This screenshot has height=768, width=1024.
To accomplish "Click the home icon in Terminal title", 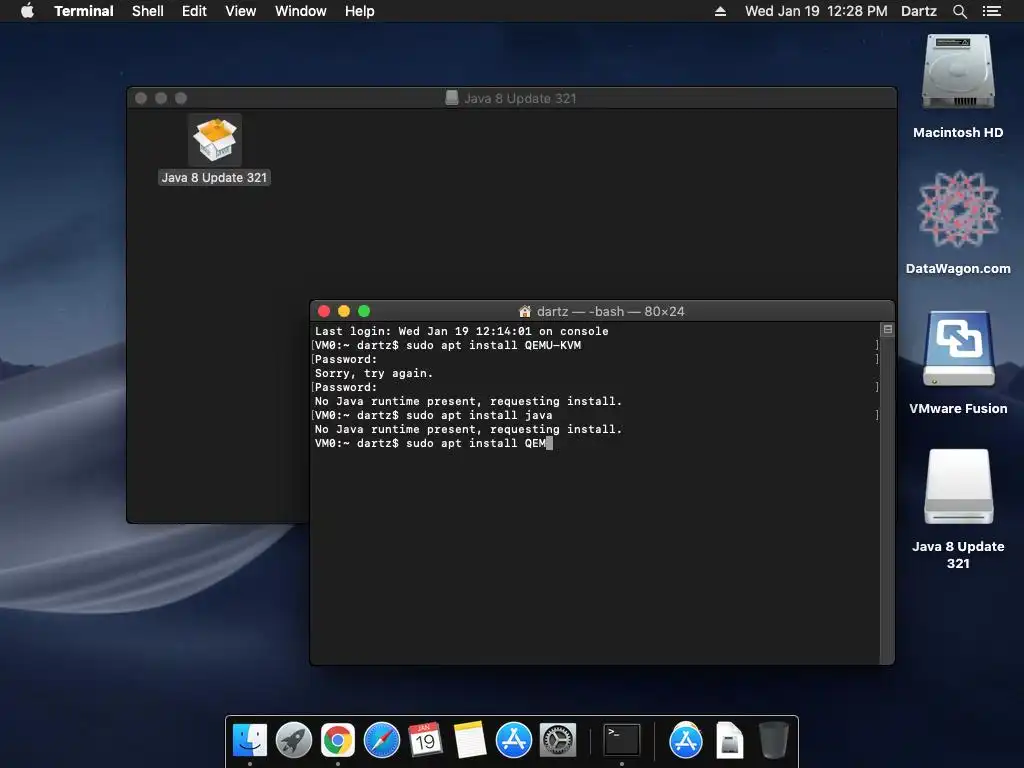I will coord(524,312).
